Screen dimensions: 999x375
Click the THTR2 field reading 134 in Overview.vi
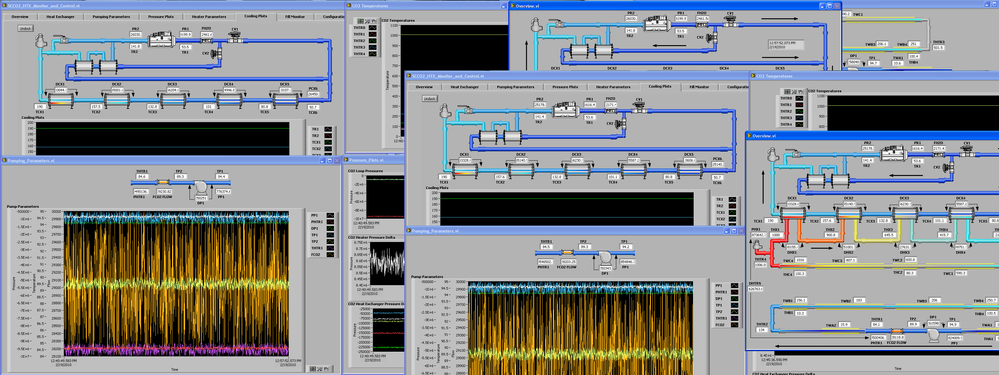(761, 330)
